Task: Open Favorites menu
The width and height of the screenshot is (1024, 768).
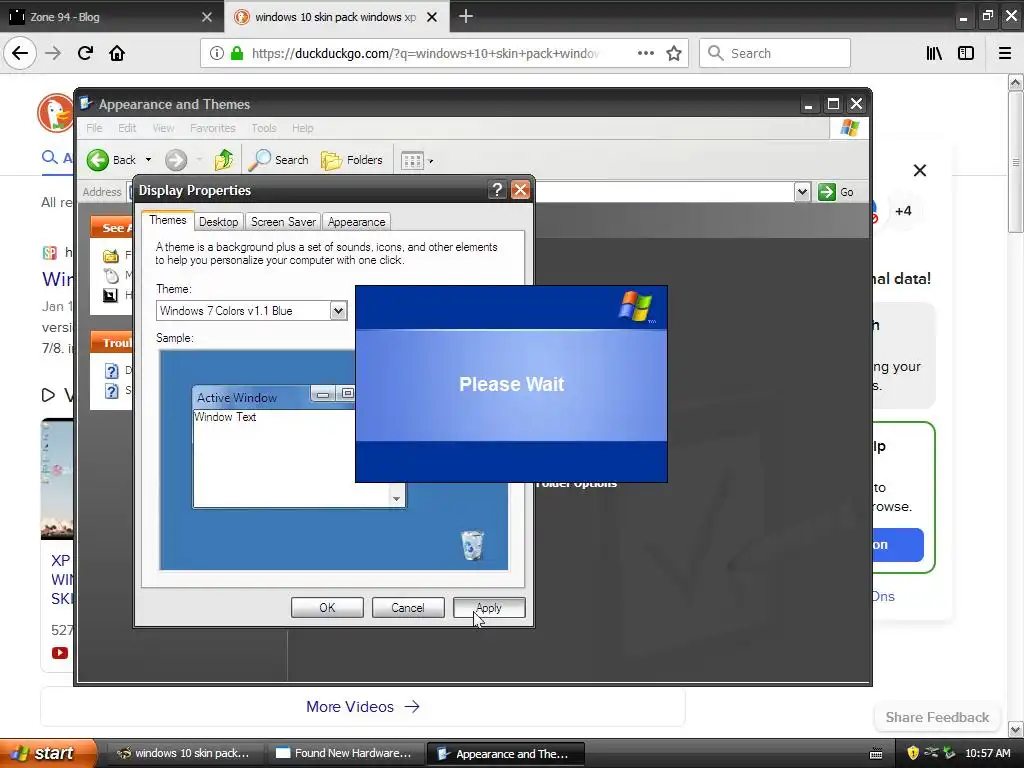Action: click(212, 128)
